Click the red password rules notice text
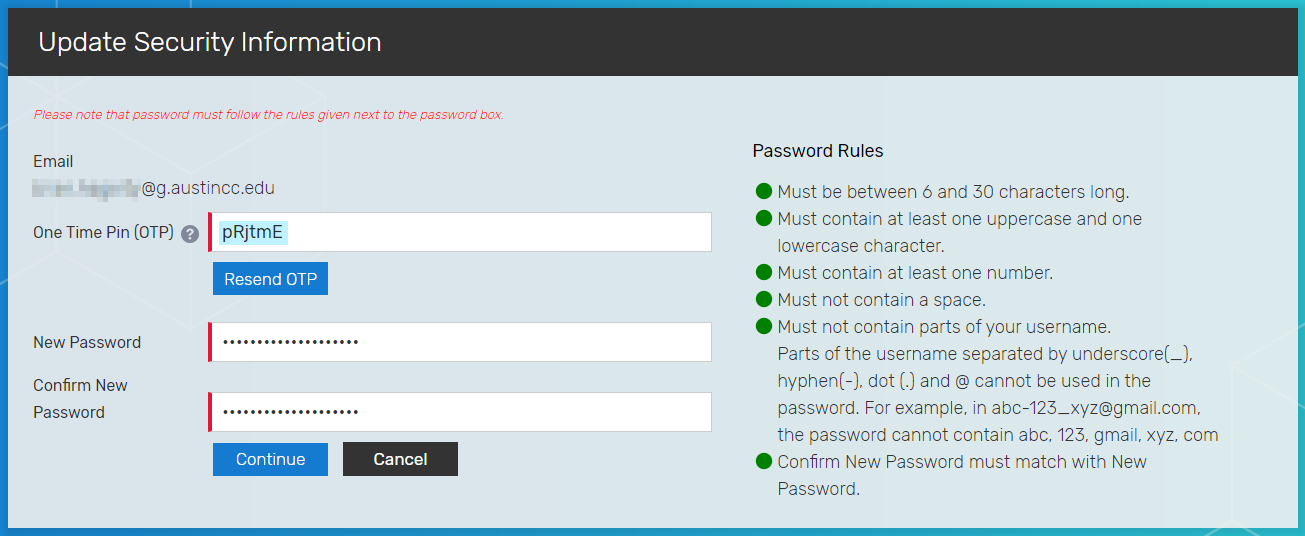1305x536 pixels. pyautogui.click(x=268, y=115)
